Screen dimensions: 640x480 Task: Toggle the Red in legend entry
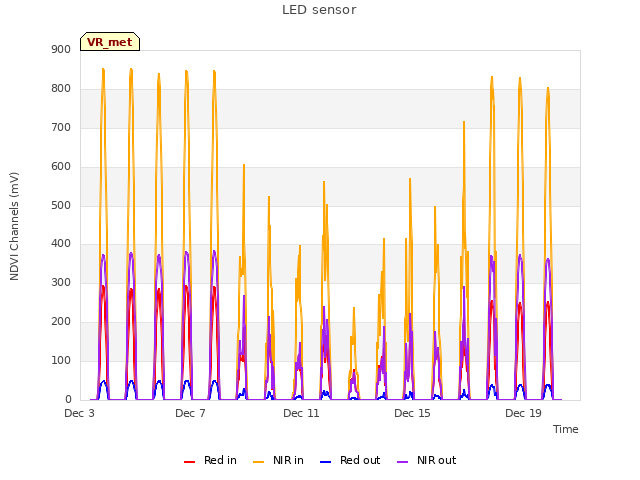210,460
